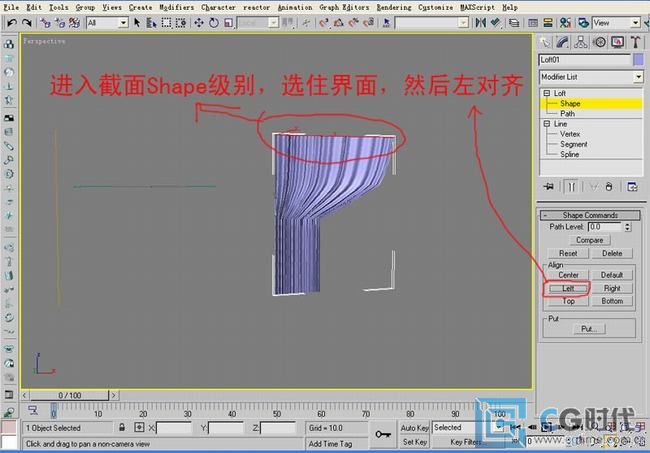Collapse the Line entry in the stack
The image size is (650, 453).
[546, 124]
